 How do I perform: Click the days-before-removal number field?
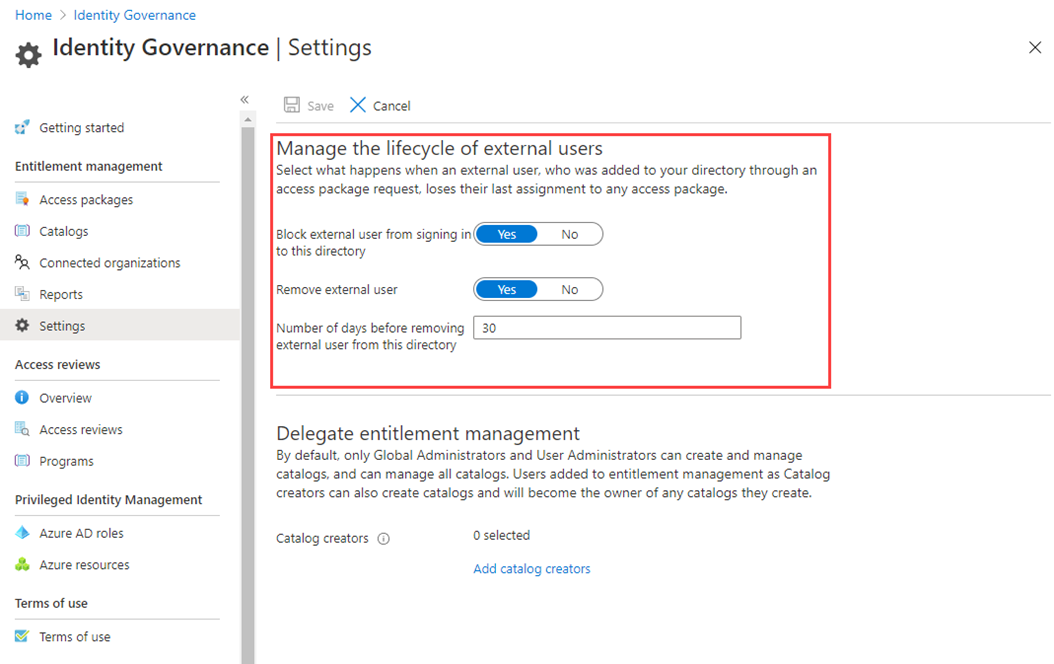click(x=606, y=327)
